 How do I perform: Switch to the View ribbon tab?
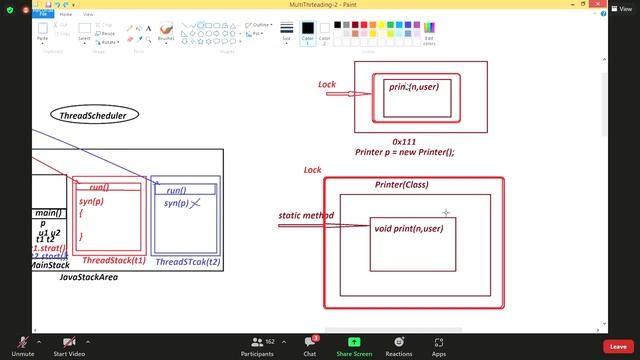point(88,14)
